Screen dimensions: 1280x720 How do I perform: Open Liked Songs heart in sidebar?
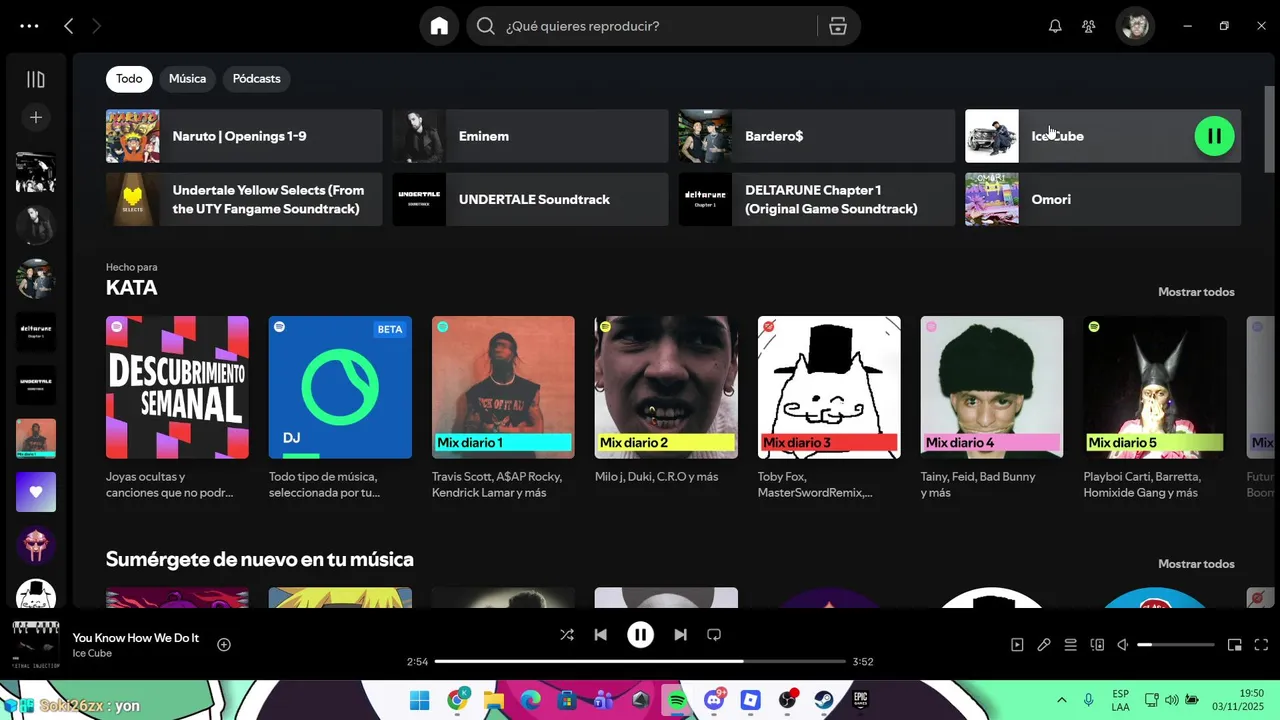coord(36,492)
